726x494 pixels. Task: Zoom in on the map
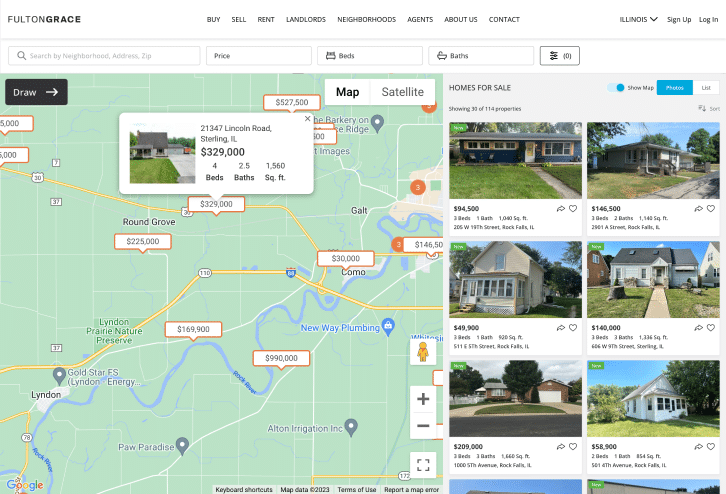click(423, 399)
